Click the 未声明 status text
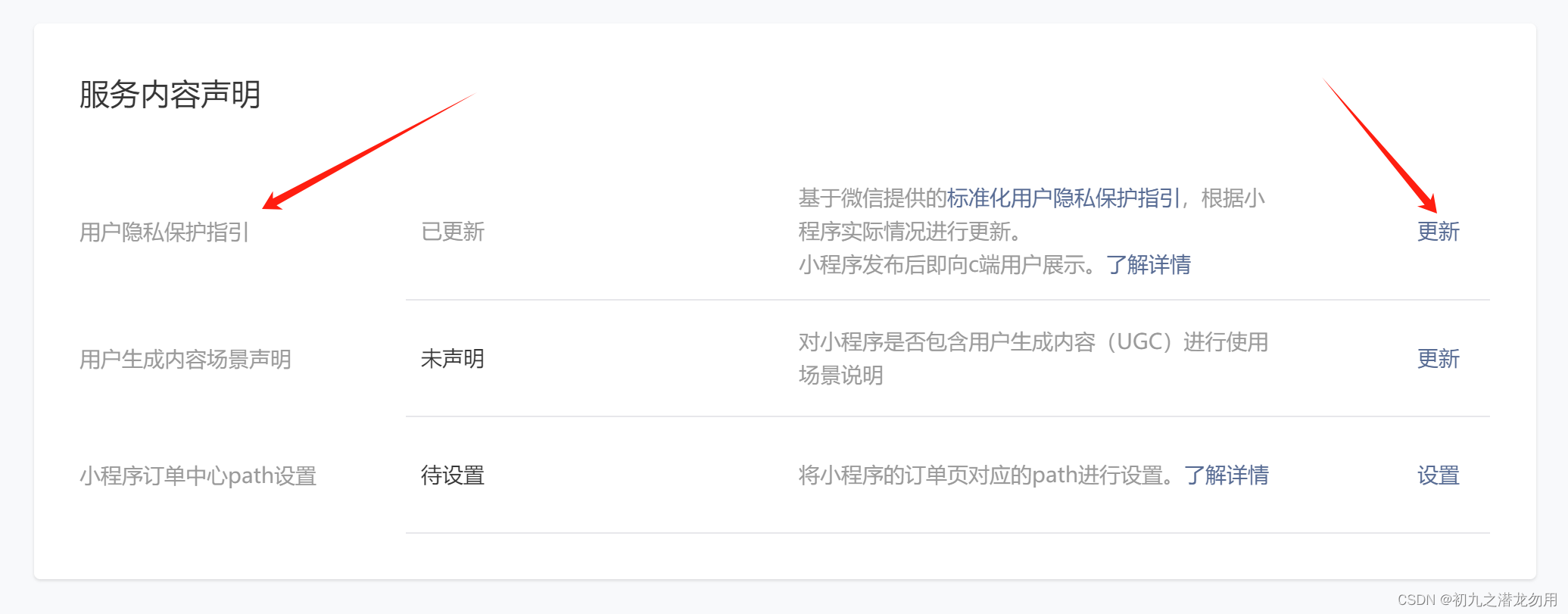1568x614 pixels. coord(453,359)
